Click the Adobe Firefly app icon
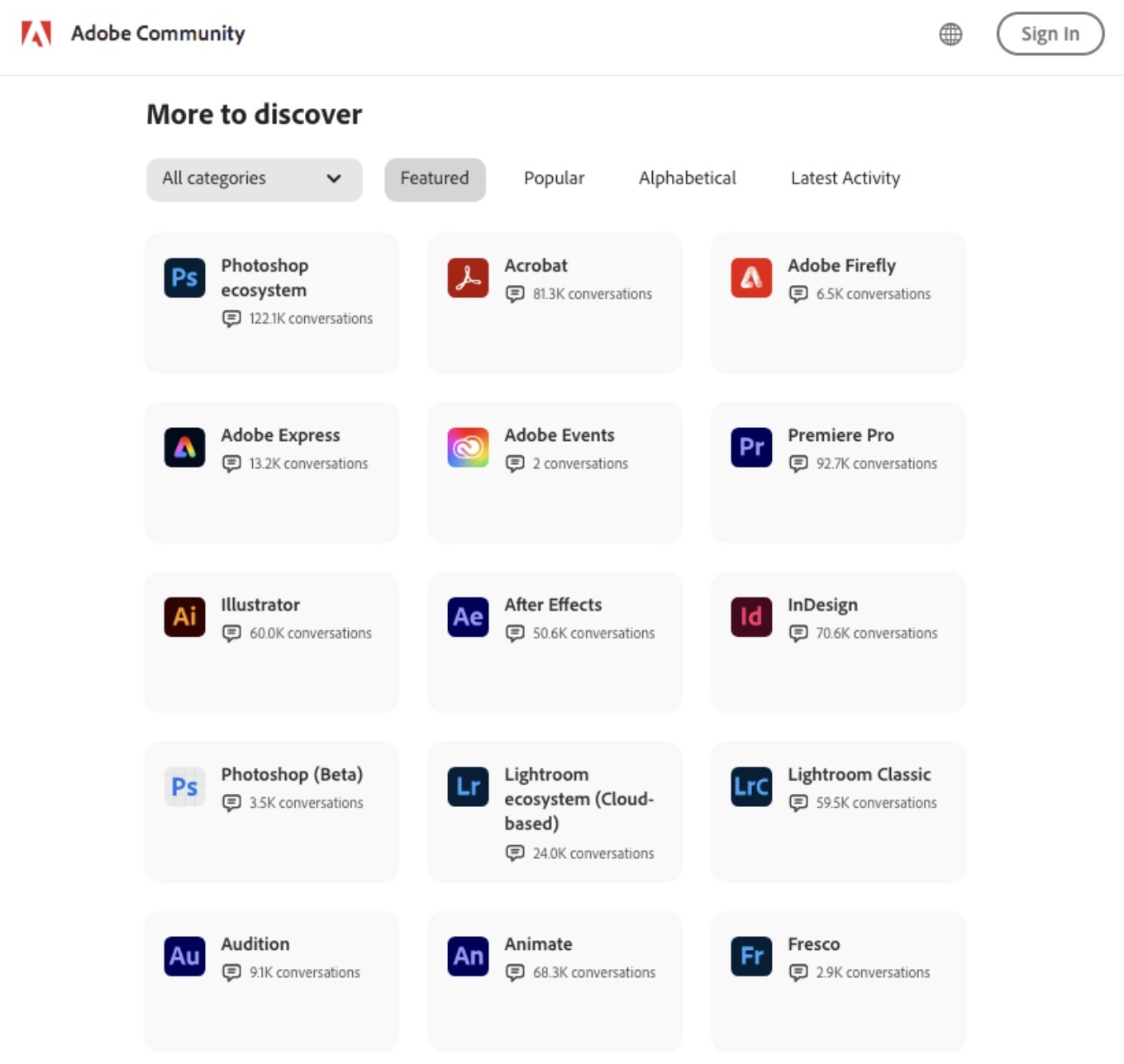 (751, 278)
